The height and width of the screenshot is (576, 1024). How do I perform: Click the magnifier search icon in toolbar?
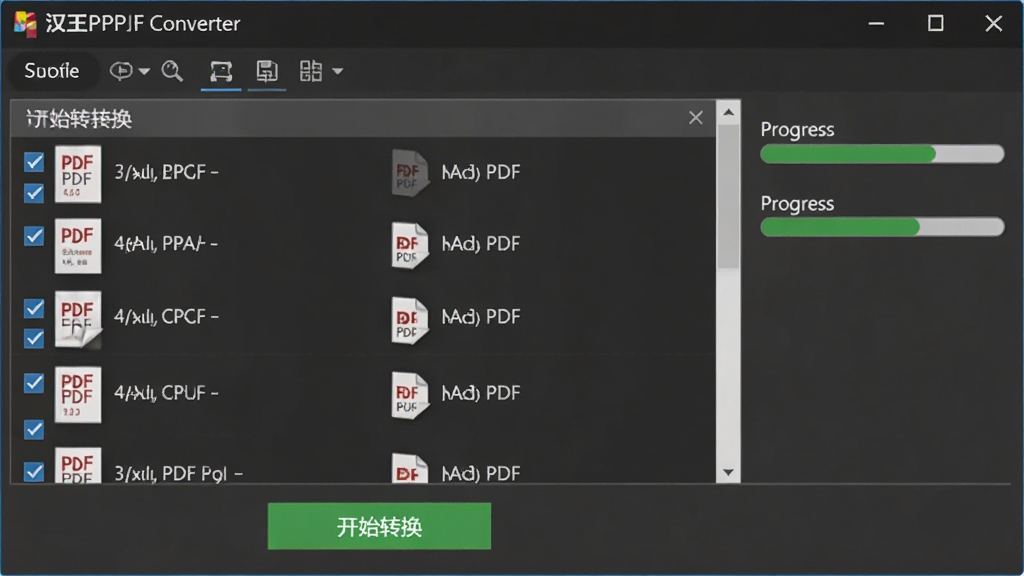tap(172, 71)
